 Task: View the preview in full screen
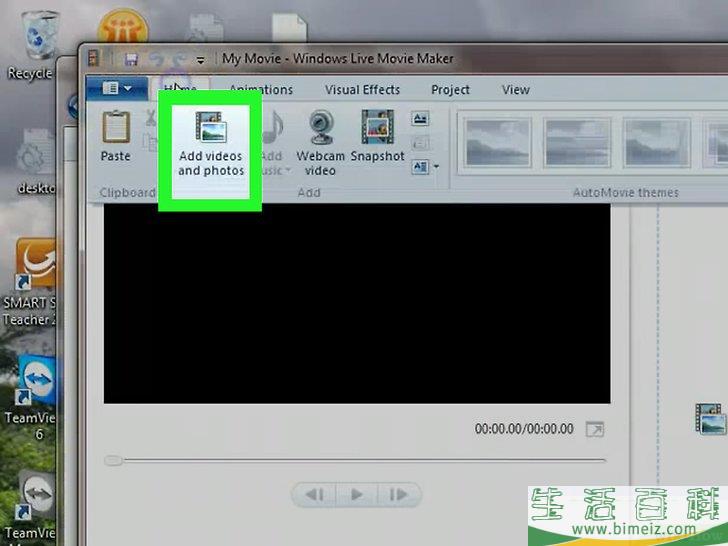(595, 429)
